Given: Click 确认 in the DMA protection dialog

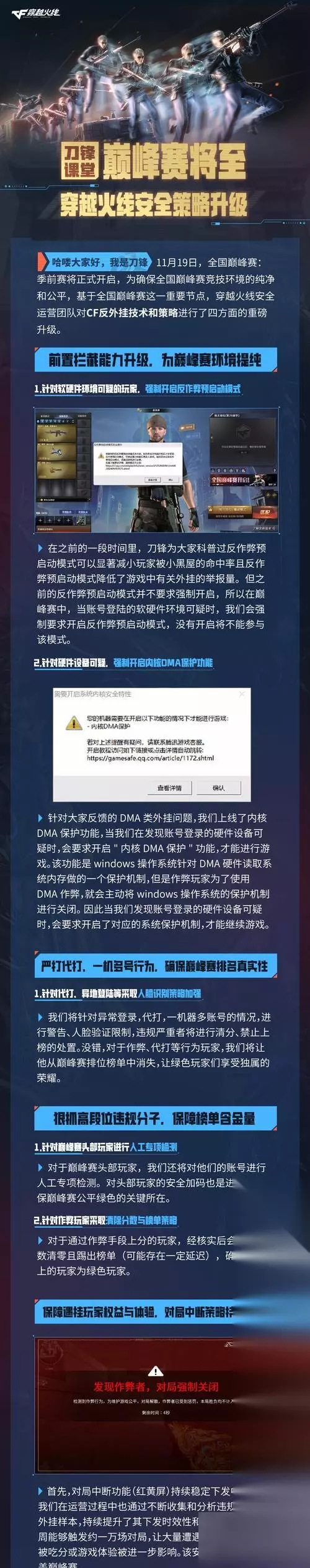Looking at the screenshot, I should [x=219, y=787].
